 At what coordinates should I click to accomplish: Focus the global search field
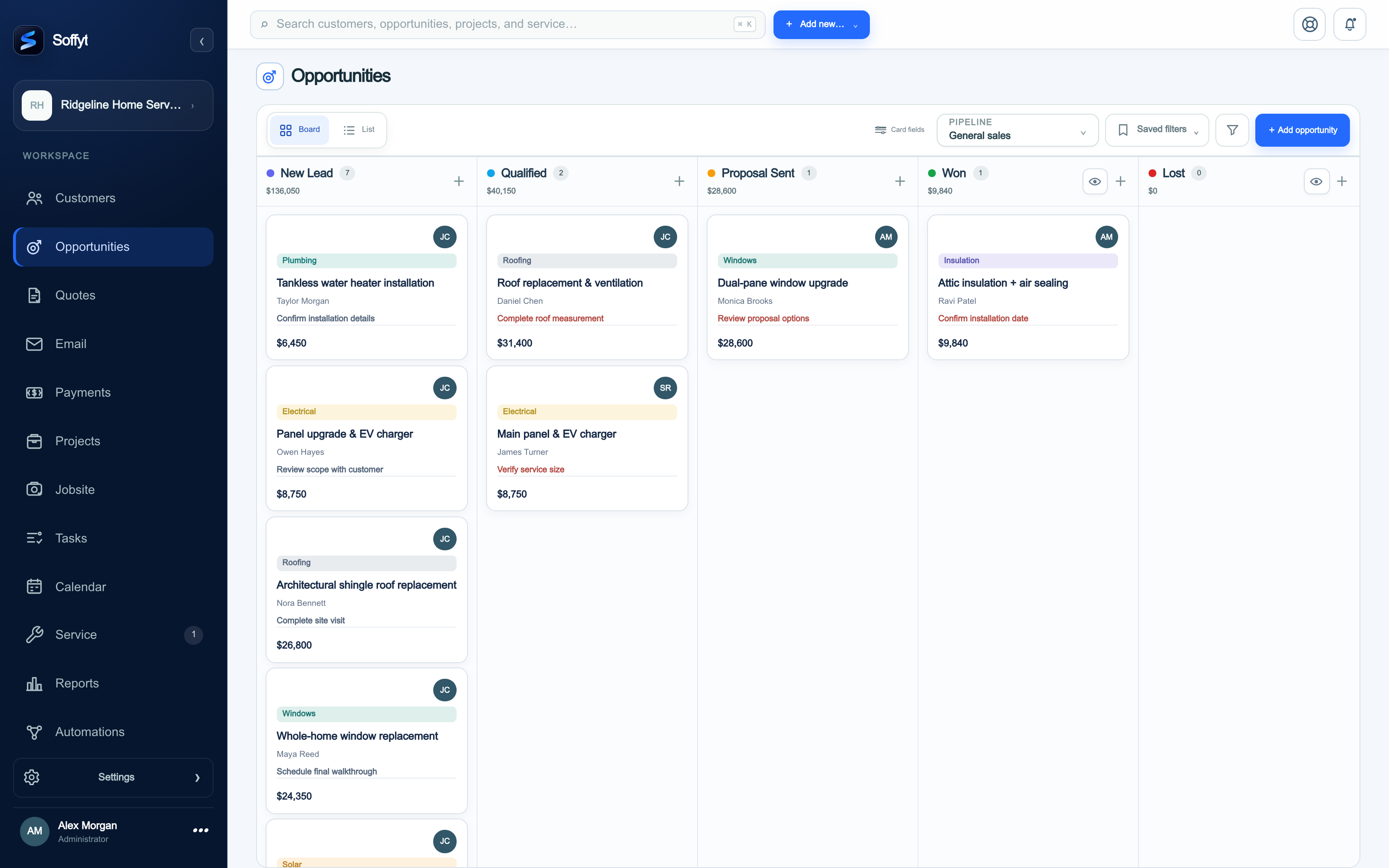click(507, 25)
